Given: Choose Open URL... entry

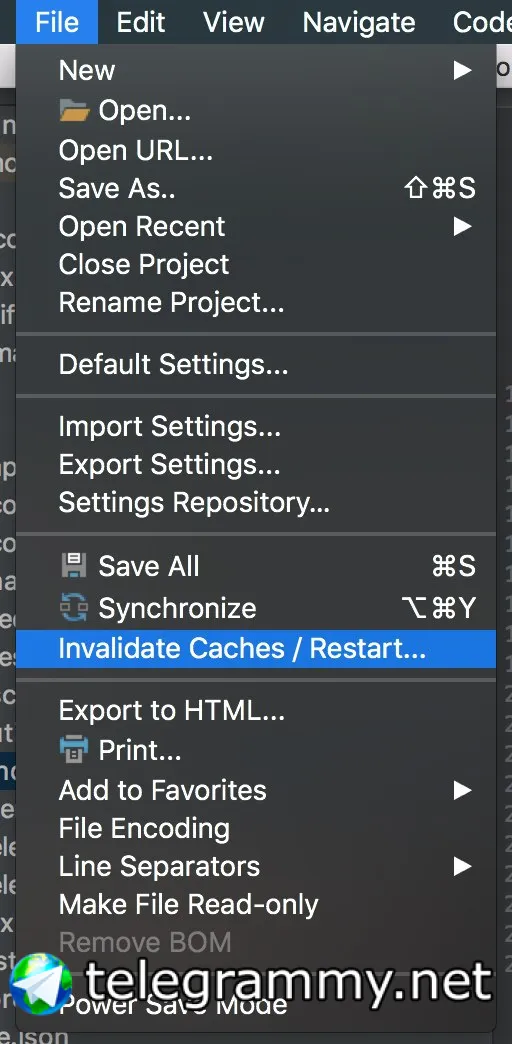Looking at the screenshot, I should [256, 150].
